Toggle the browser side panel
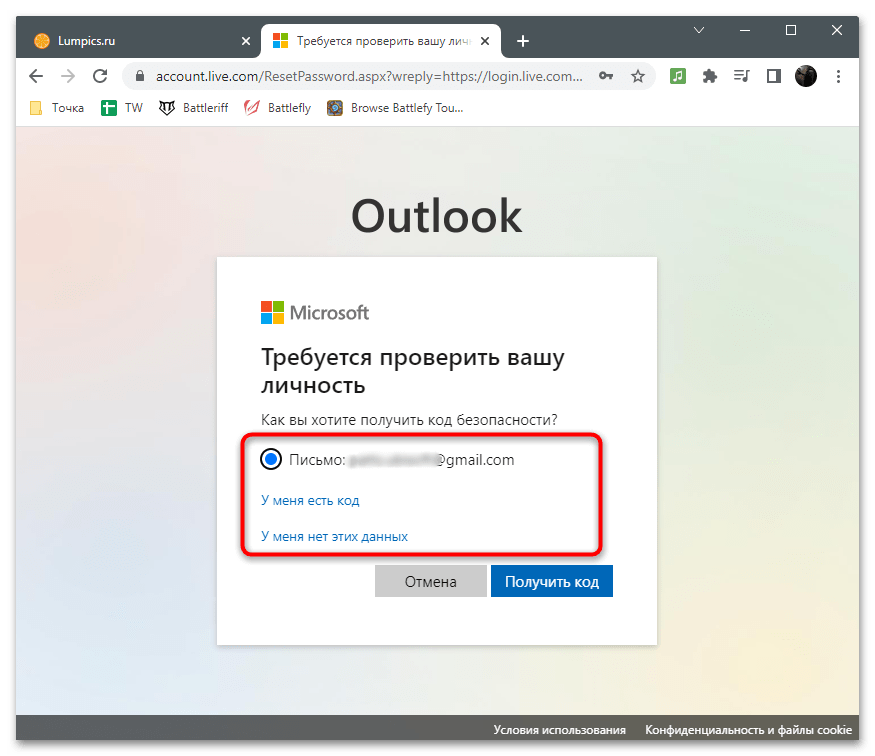 (x=773, y=76)
